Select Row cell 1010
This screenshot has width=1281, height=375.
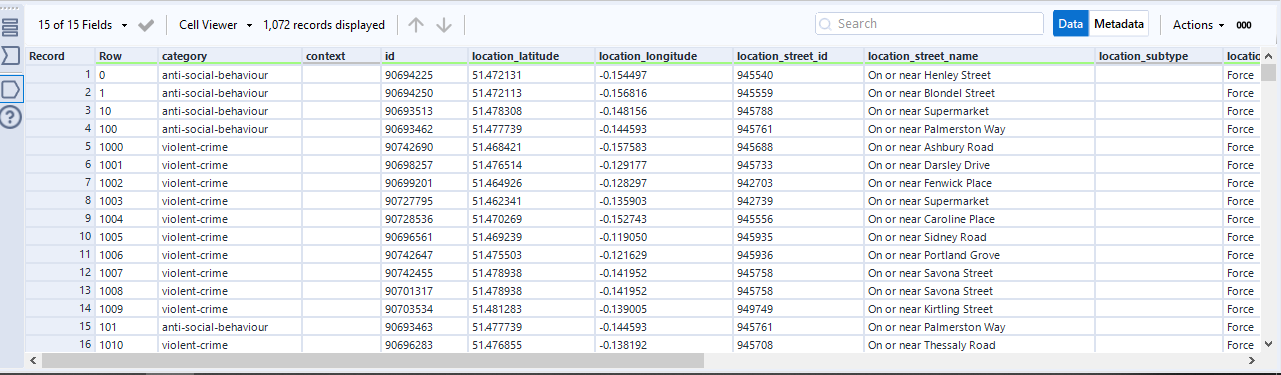coord(126,345)
